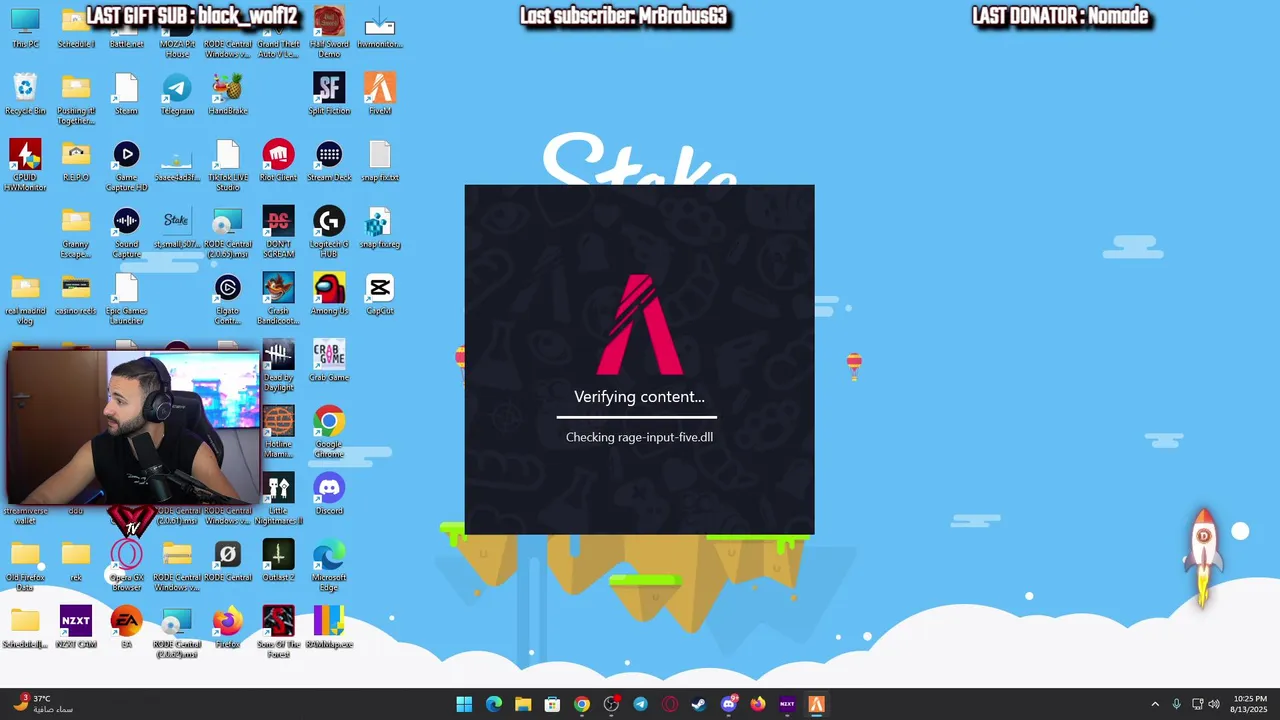
Task: Open the Granny Escape folder
Action: tap(76, 232)
